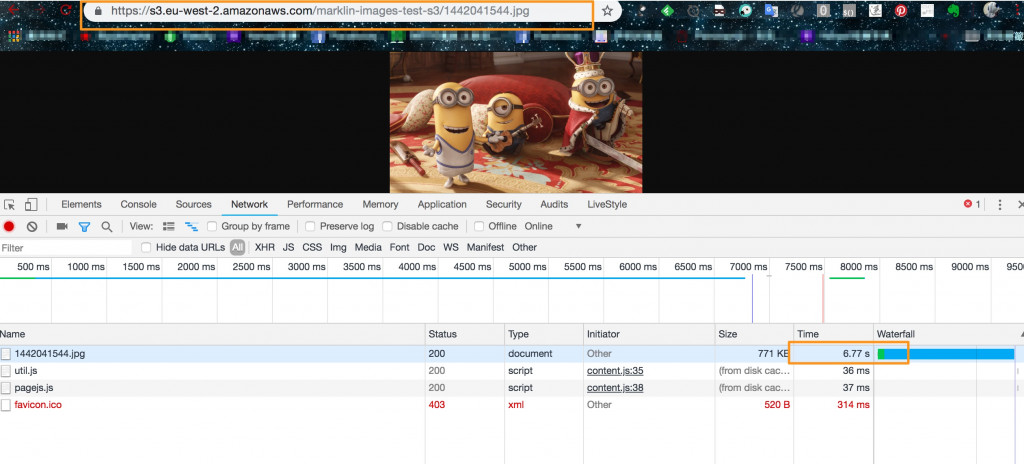The width and height of the screenshot is (1024, 464).
Task: Bookmark this page with the star icon
Action: point(607,10)
